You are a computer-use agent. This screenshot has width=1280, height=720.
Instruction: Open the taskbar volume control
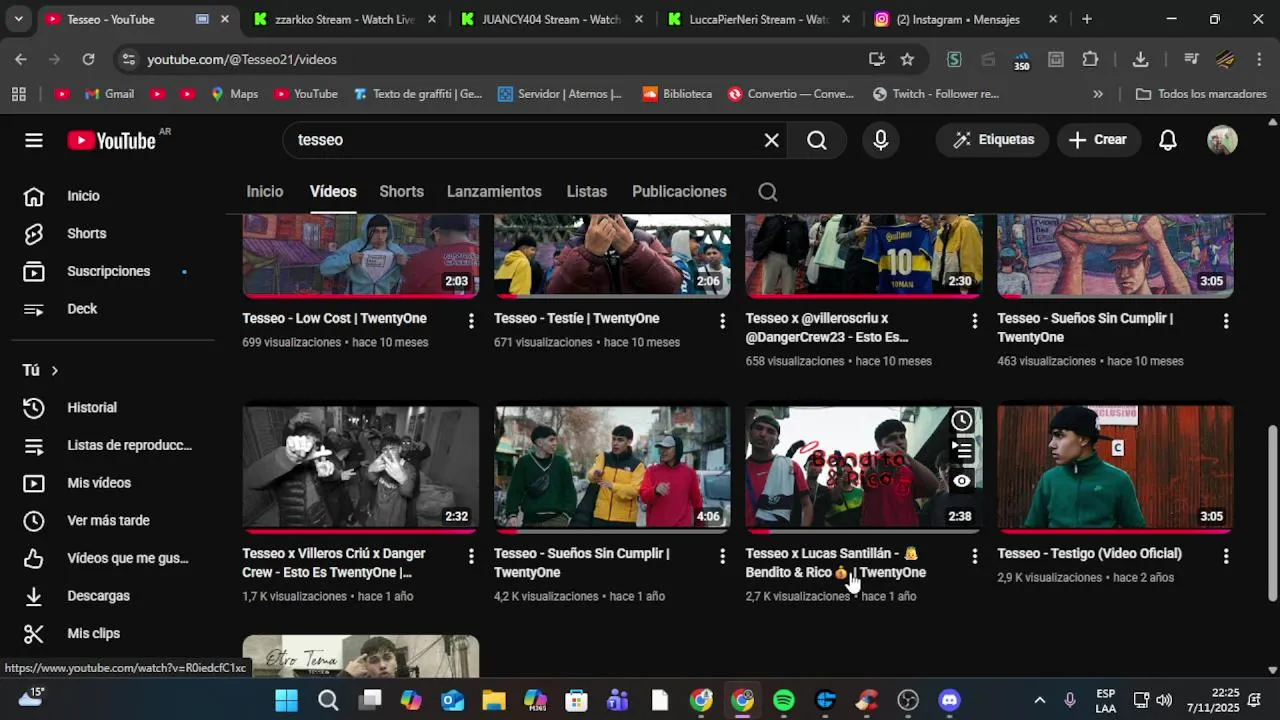(x=1164, y=700)
